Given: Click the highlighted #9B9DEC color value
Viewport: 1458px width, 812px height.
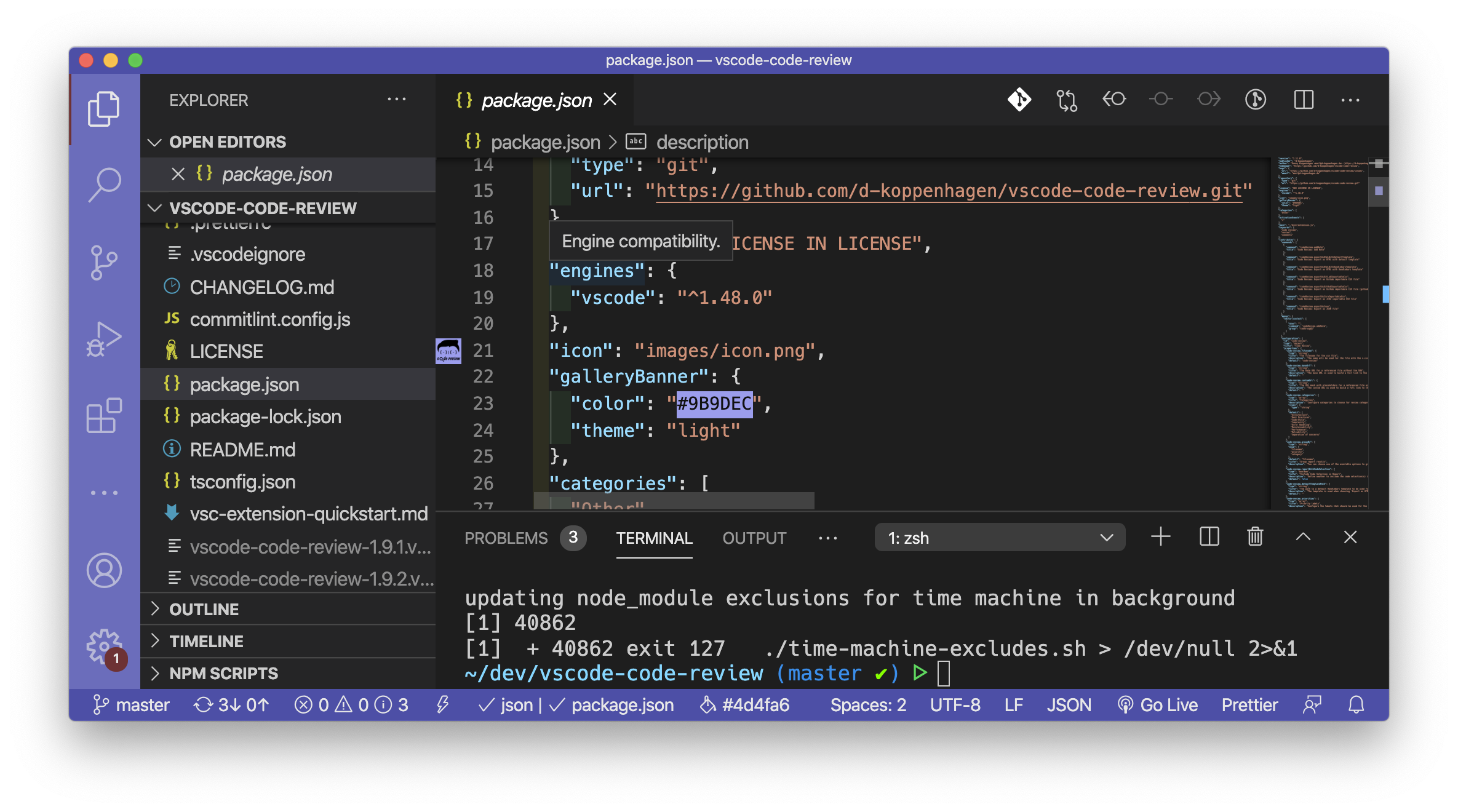Looking at the screenshot, I should pyautogui.click(x=714, y=404).
